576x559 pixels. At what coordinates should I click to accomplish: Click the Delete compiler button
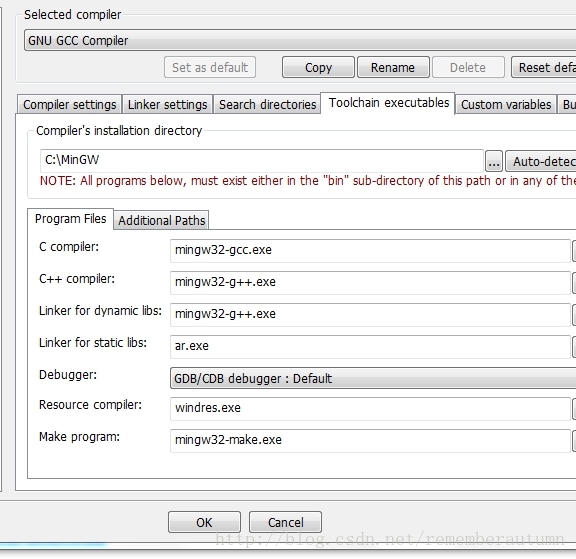468,67
